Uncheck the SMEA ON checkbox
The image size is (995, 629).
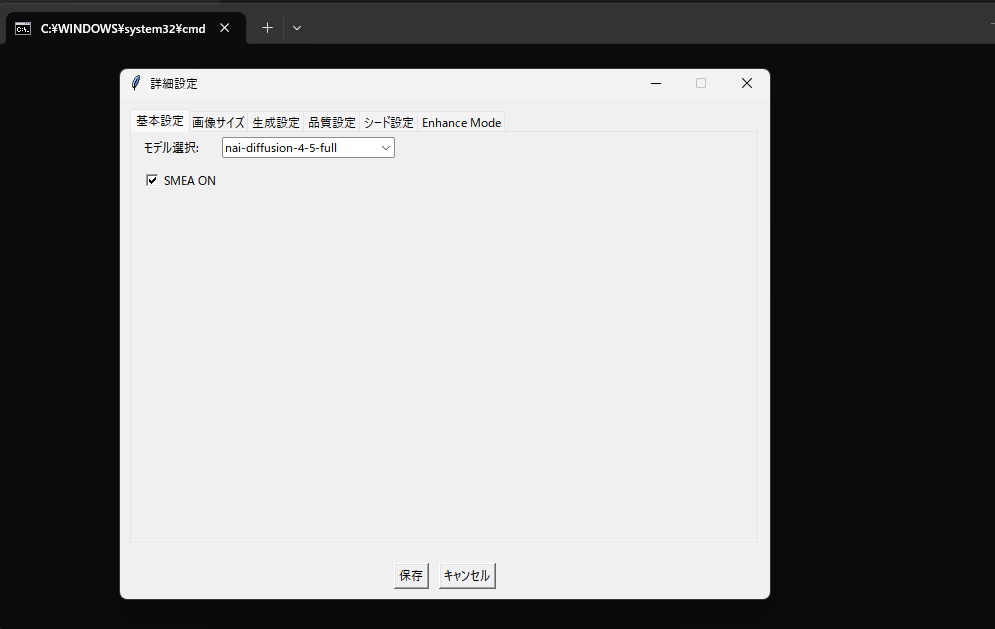coord(152,180)
